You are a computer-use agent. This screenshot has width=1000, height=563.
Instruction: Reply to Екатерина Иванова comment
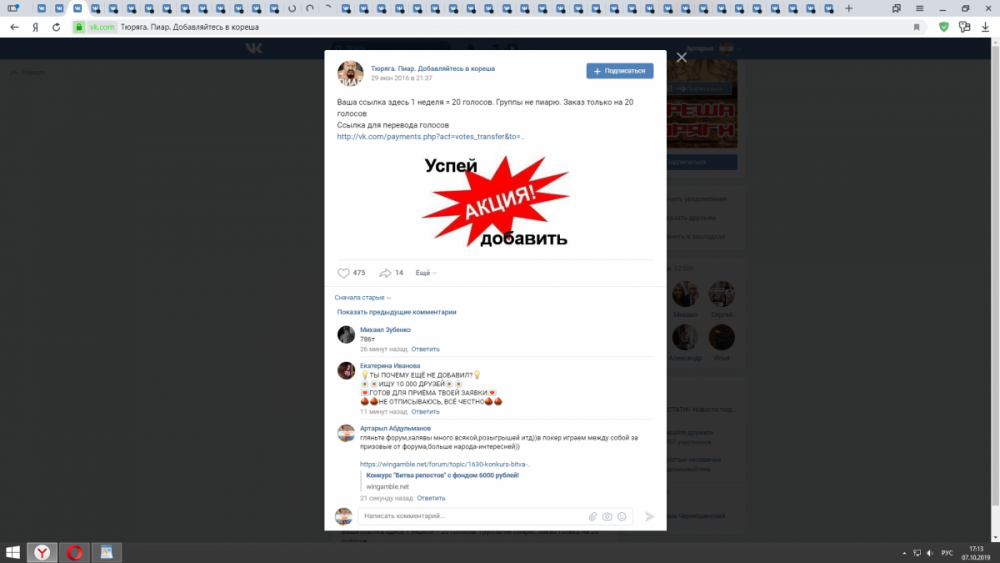[425, 412]
